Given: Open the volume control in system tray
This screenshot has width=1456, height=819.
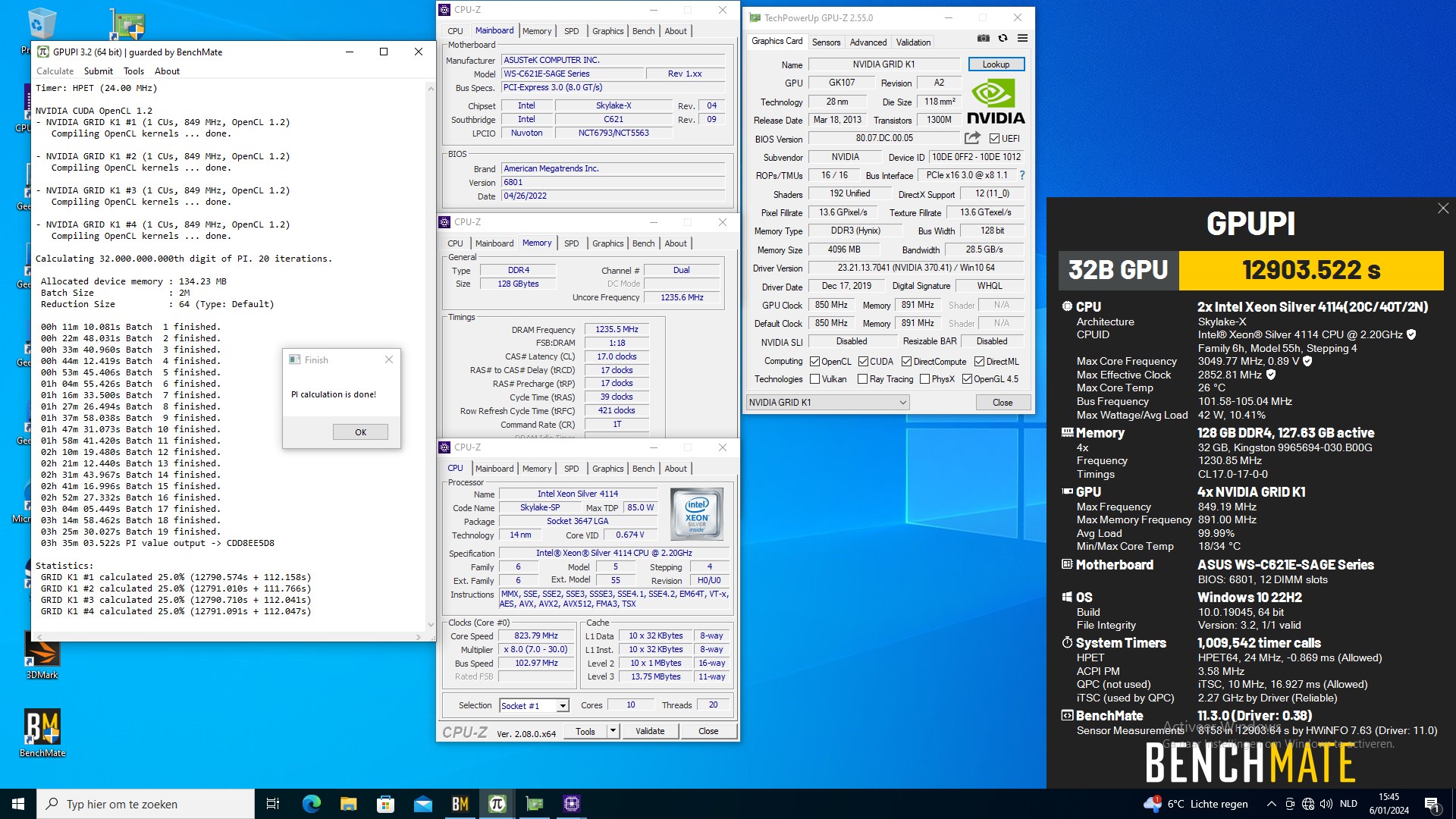Looking at the screenshot, I should coord(1326,804).
